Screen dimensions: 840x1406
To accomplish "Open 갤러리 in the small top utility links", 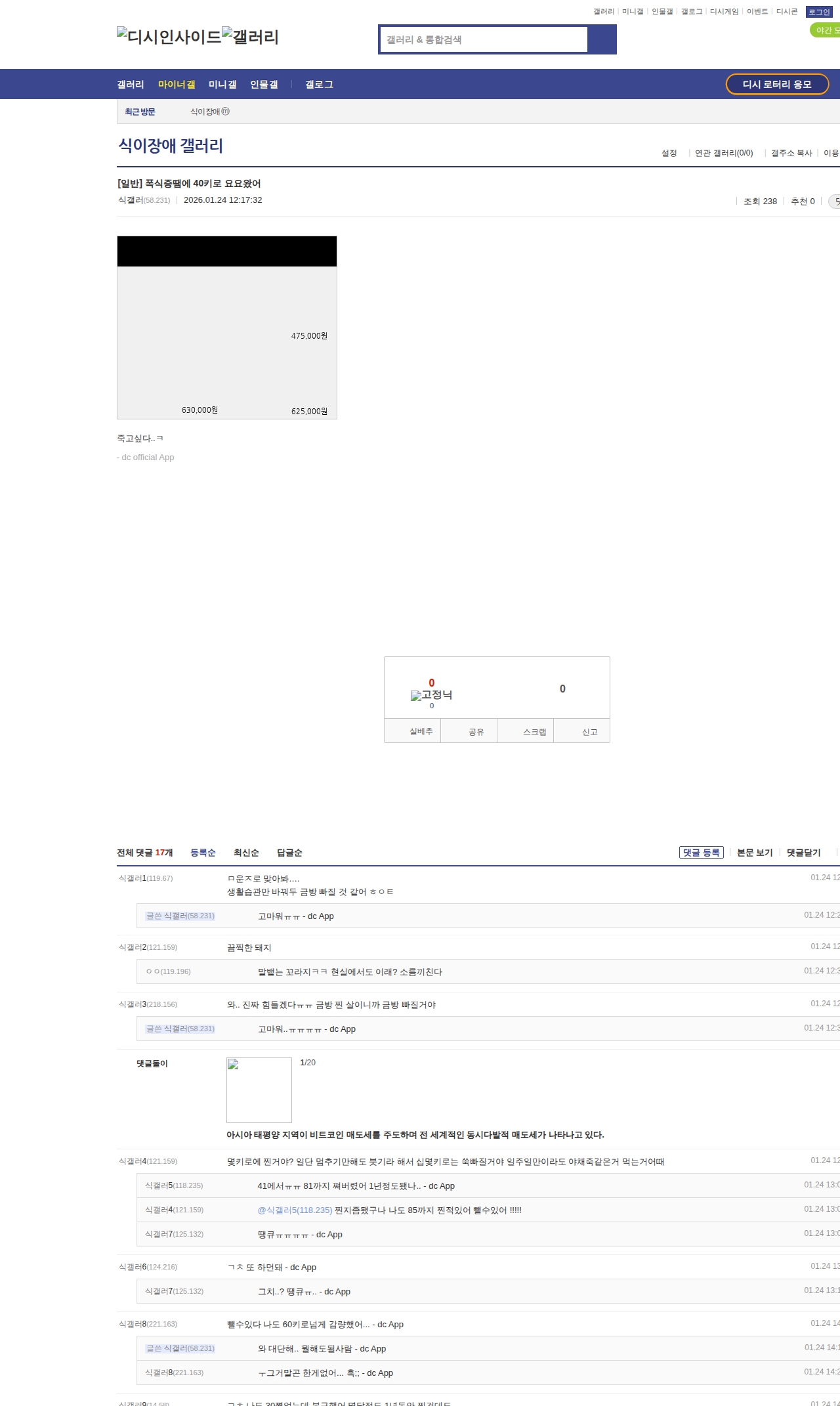I will [x=604, y=12].
